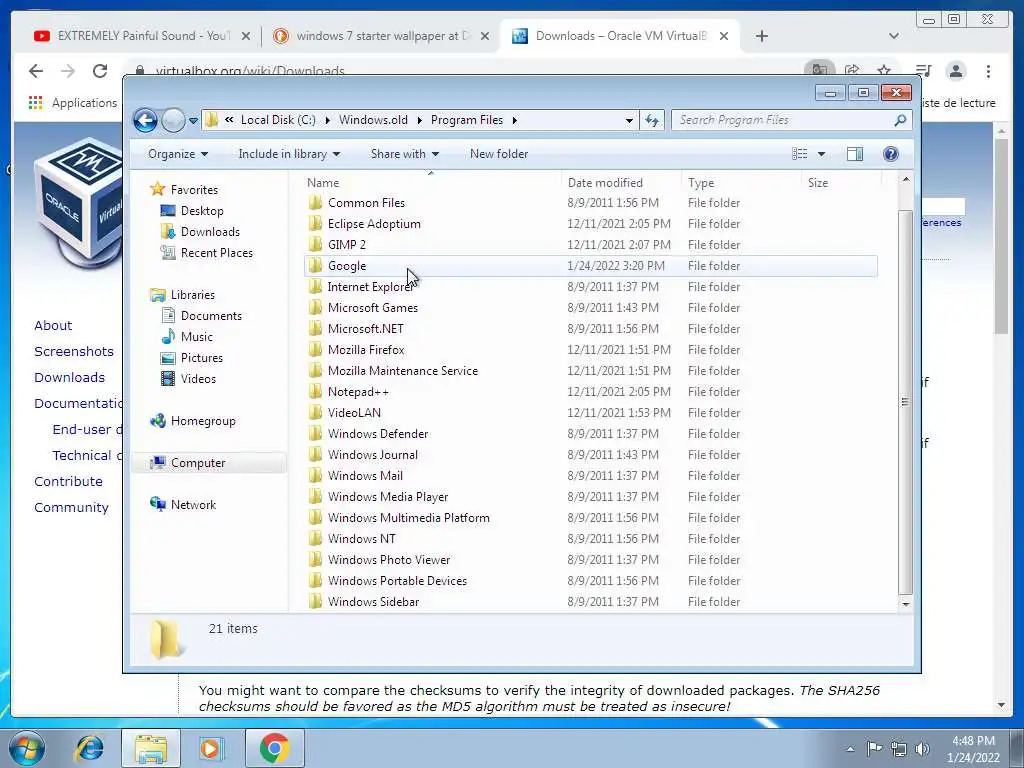Viewport: 1024px width, 768px height.
Task: Select the Mozilla Firefox folder icon
Action: [315, 350]
